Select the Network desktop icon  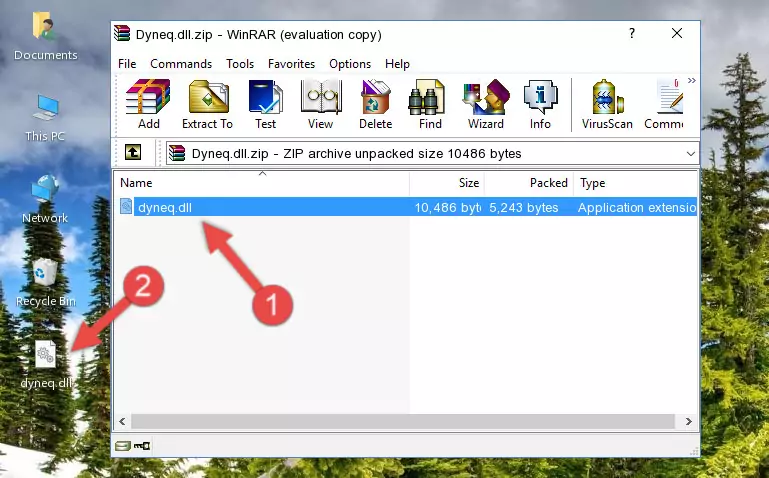pyautogui.click(x=45, y=199)
